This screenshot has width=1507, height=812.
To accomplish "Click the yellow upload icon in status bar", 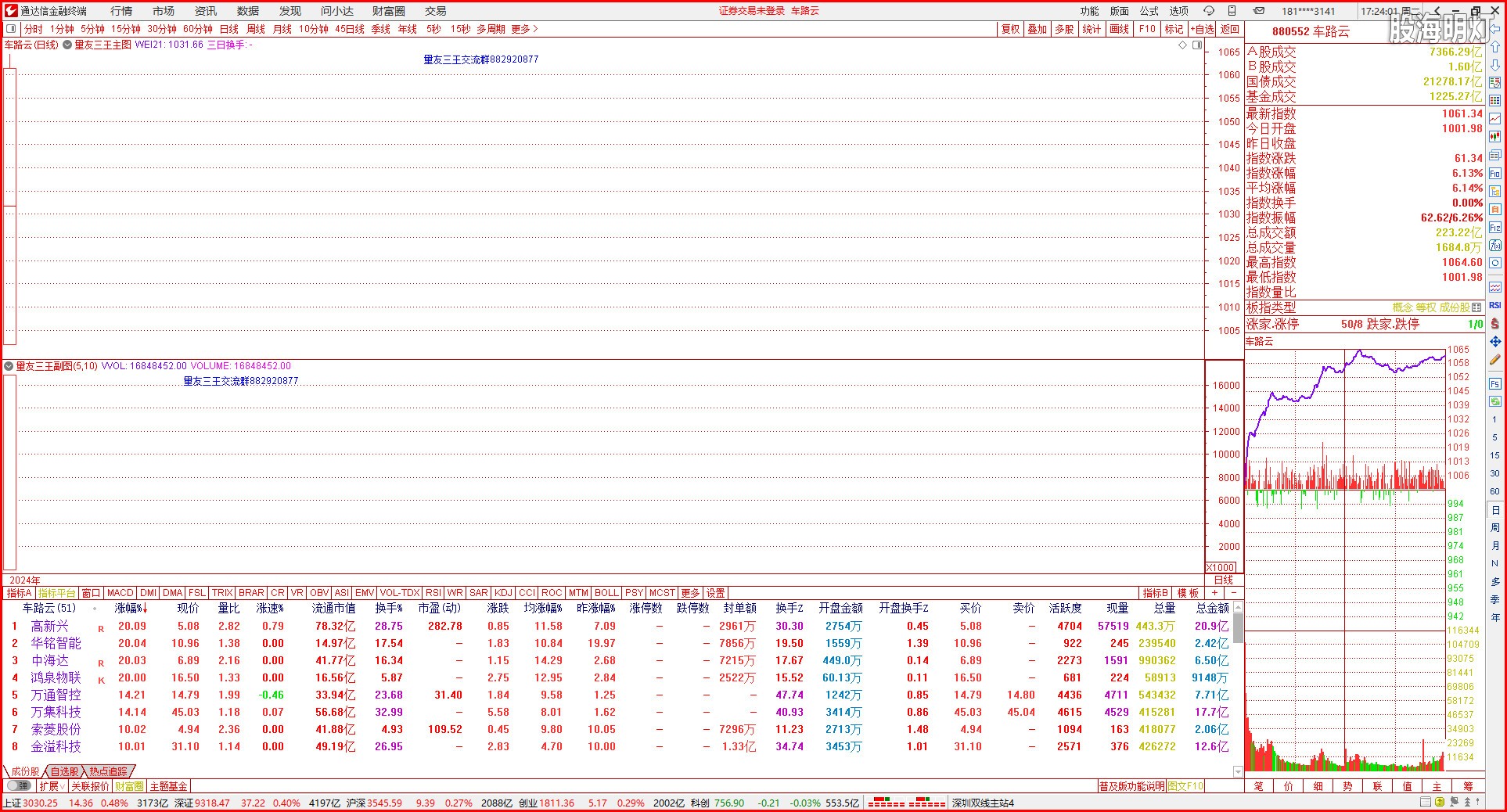I will [1438, 803].
